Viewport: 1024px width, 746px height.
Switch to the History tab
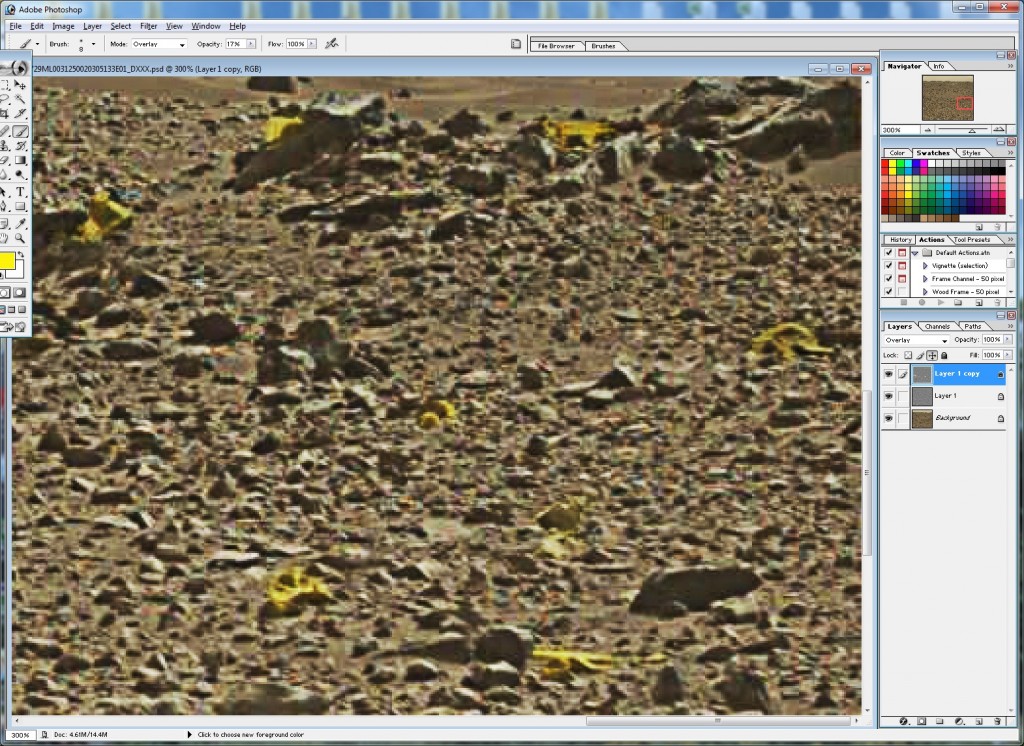[901, 239]
